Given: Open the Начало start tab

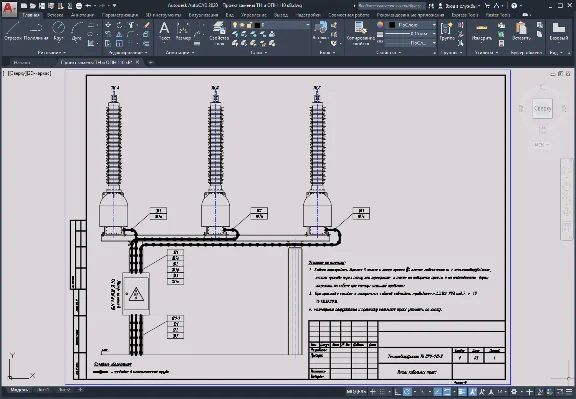Looking at the screenshot, I should [x=22, y=62].
